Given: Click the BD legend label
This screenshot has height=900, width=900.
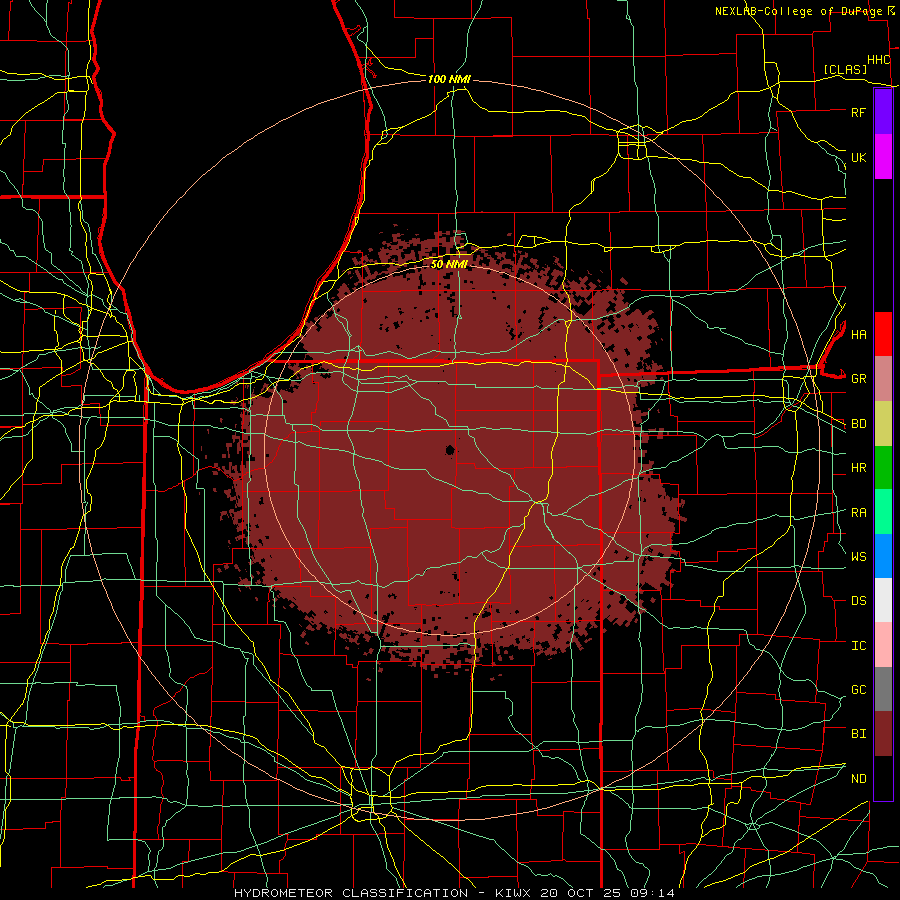Looking at the screenshot, I should (858, 424).
